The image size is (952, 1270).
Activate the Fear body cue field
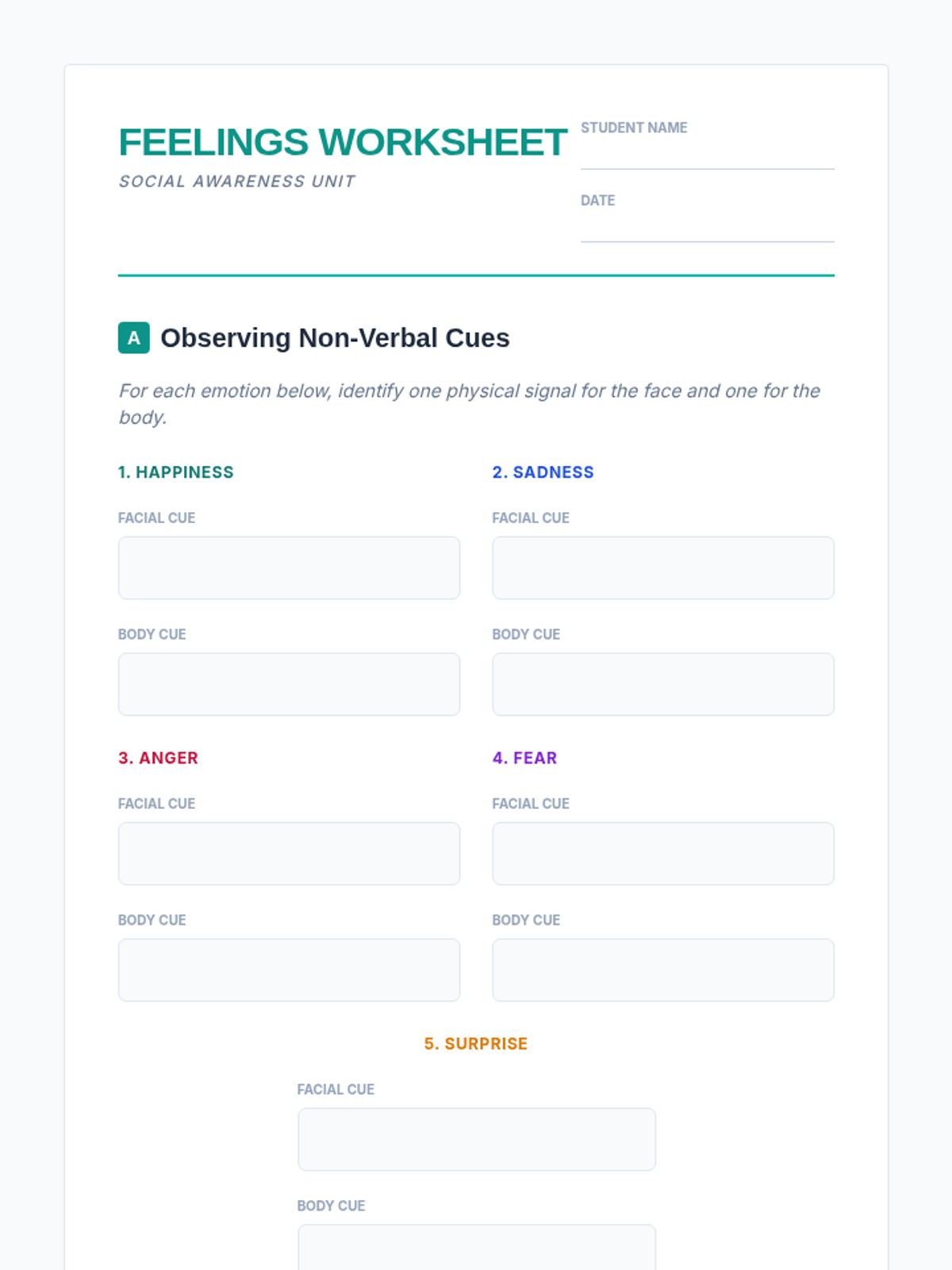(663, 970)
